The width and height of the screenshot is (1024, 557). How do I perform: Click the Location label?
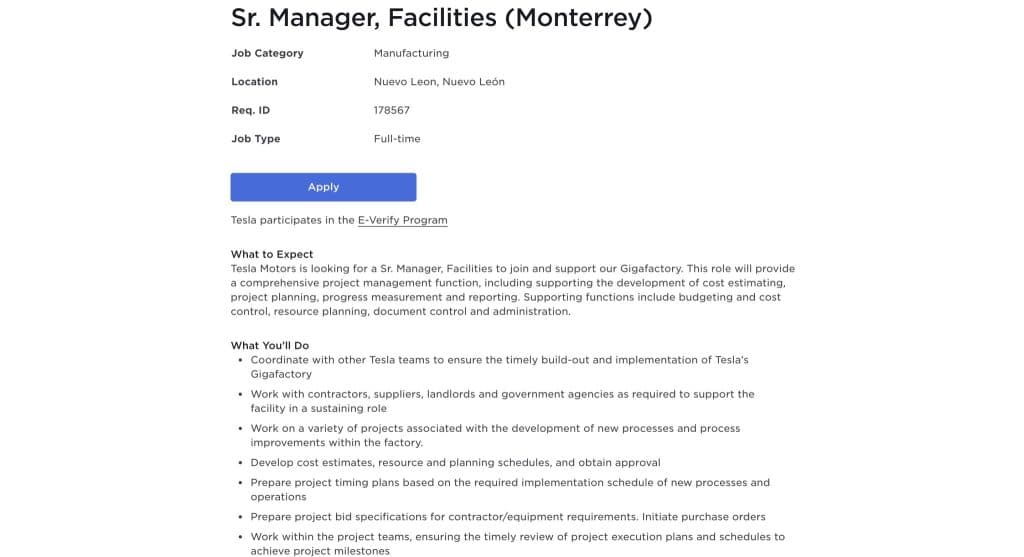pyautogui.click(x=254, y=82)
